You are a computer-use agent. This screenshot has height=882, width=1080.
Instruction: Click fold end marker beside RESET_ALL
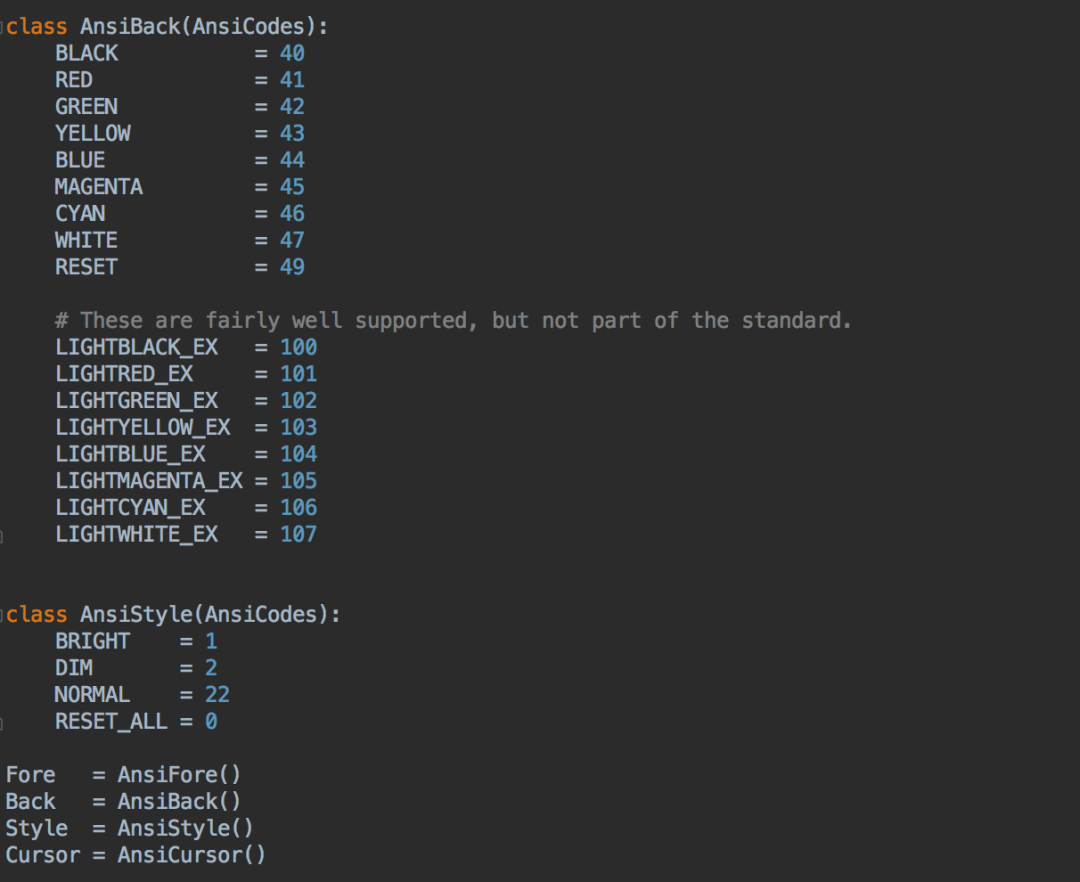(1, 723)
